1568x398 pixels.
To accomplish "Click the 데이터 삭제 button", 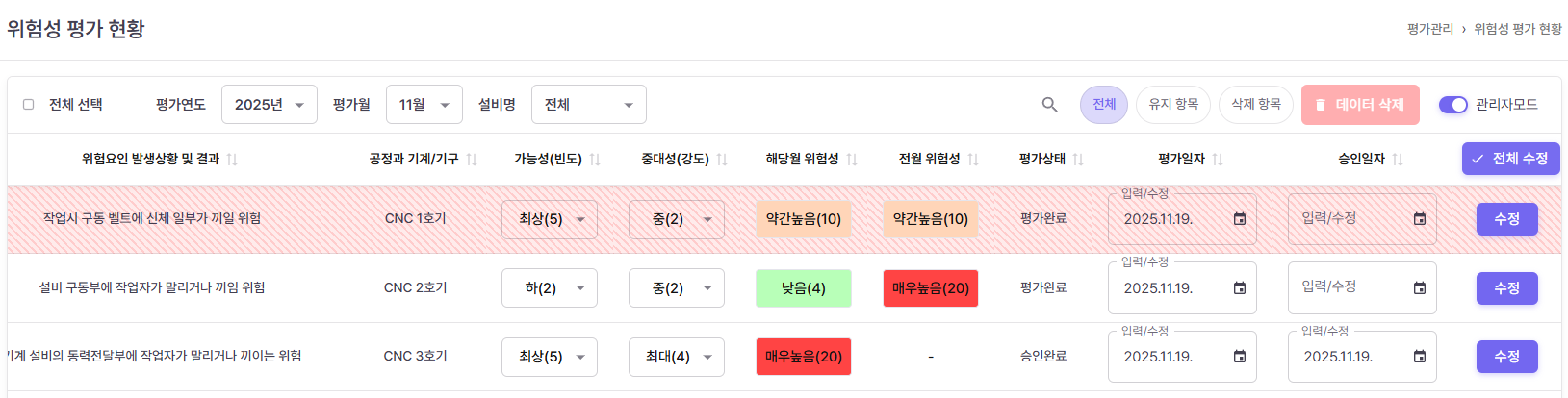I will (1360, 105).
